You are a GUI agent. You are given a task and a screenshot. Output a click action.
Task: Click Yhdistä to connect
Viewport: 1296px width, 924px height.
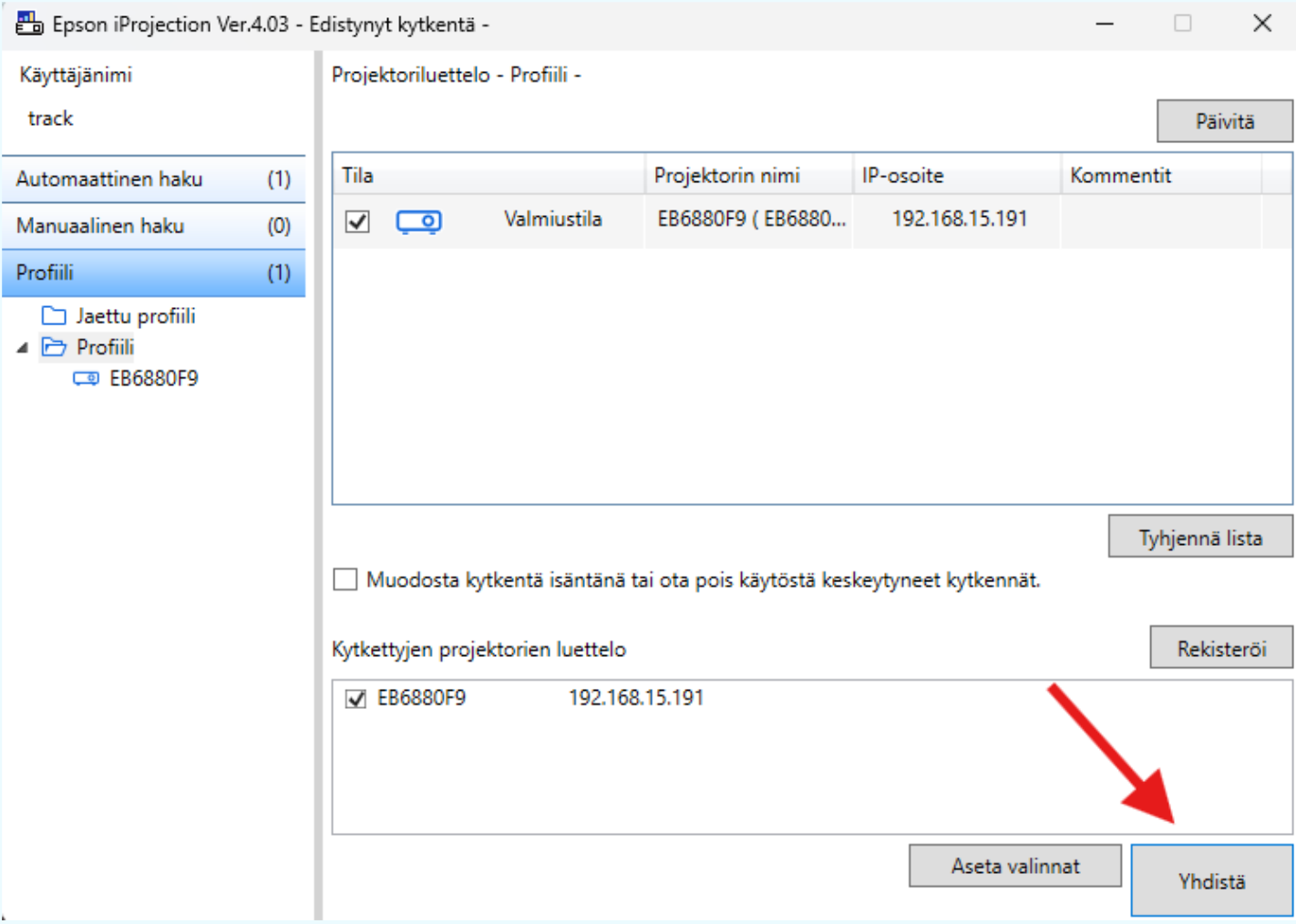1211,880
